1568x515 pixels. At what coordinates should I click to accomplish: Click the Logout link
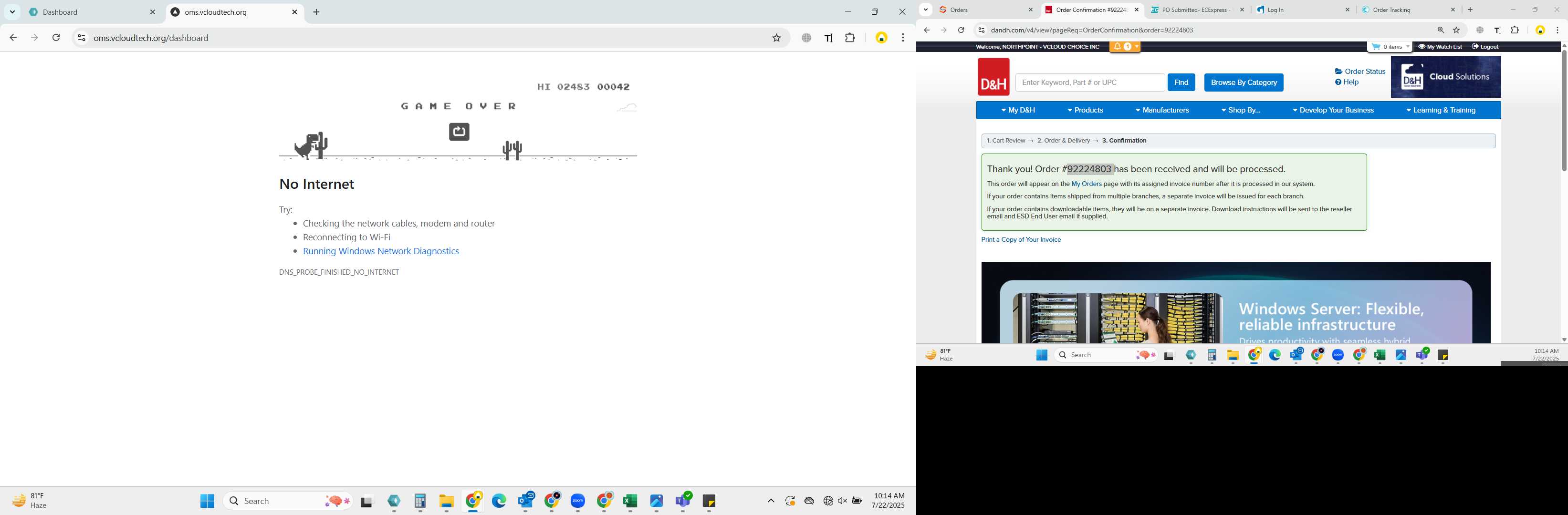click(1485, 46)
